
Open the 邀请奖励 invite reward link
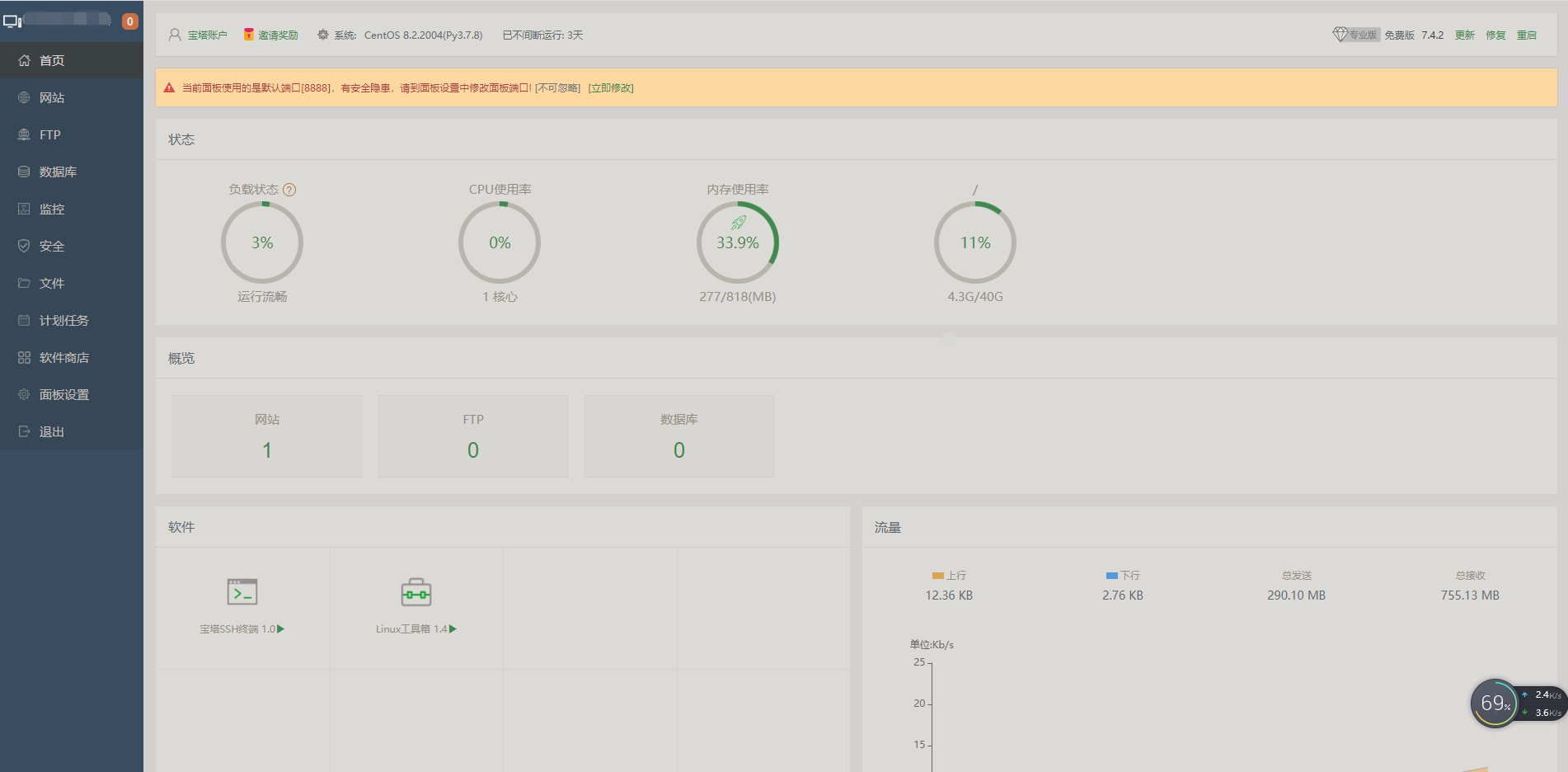(x=278, y=35)
